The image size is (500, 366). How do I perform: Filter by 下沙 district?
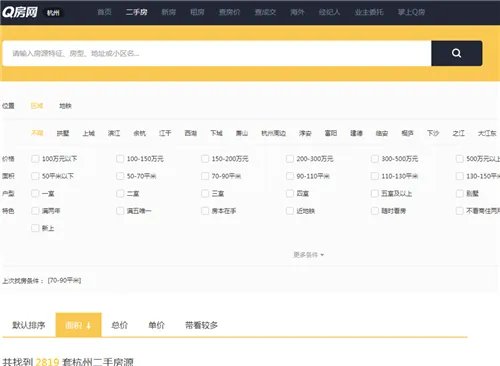[433, 133]
